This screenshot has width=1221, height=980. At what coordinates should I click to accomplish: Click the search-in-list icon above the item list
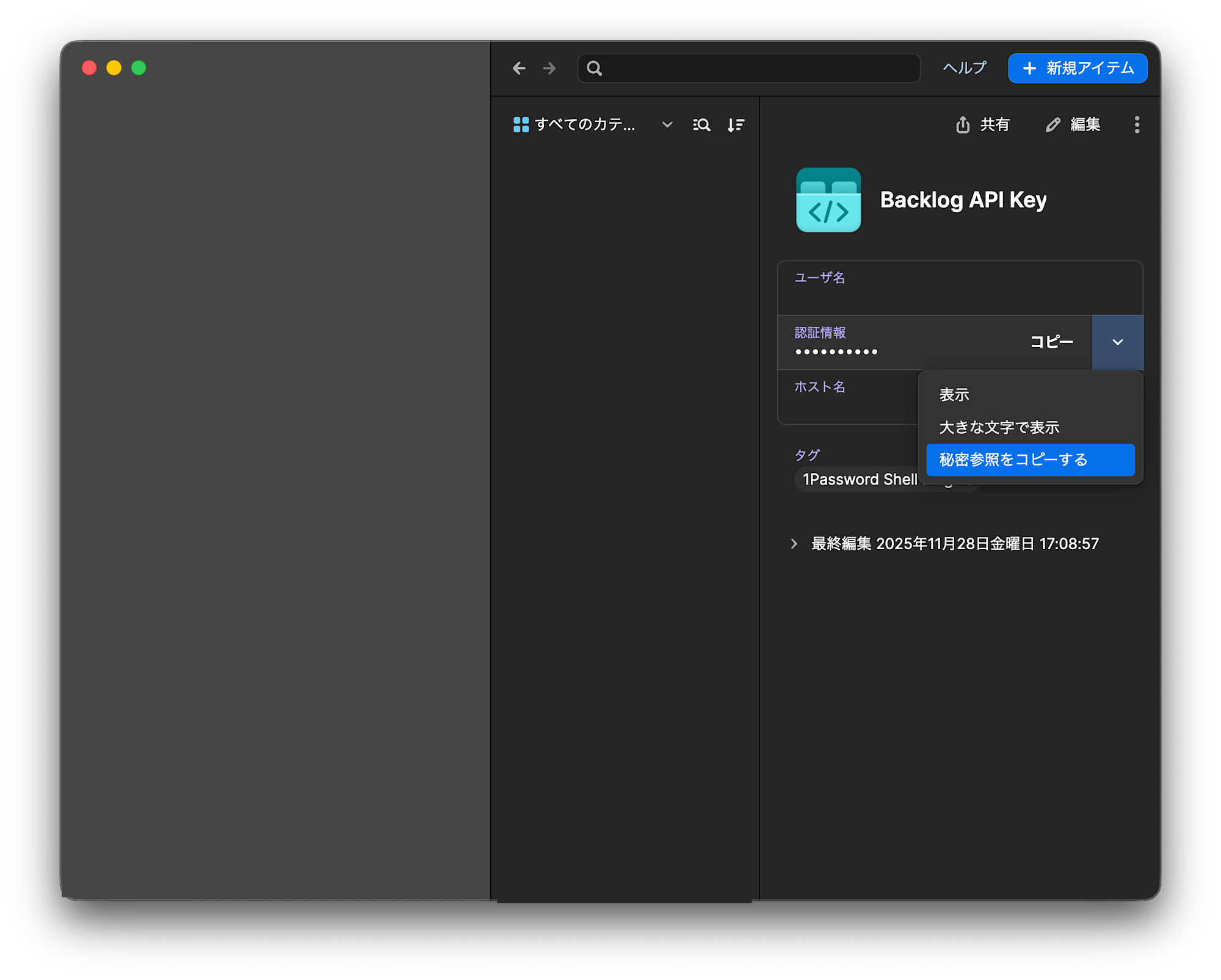[x=701, y=124]
